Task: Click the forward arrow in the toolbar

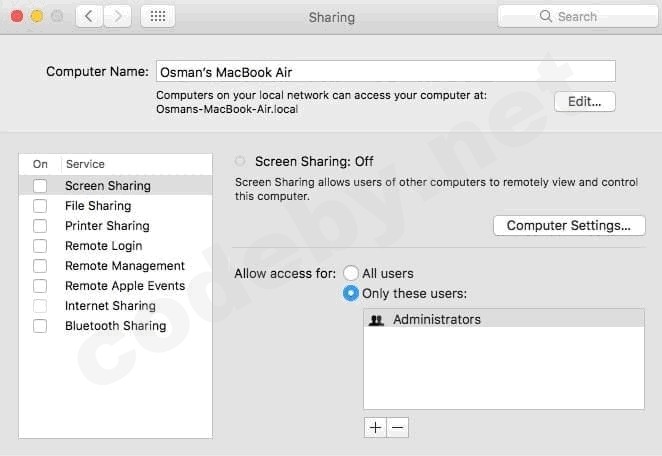Action: point(118,16)
